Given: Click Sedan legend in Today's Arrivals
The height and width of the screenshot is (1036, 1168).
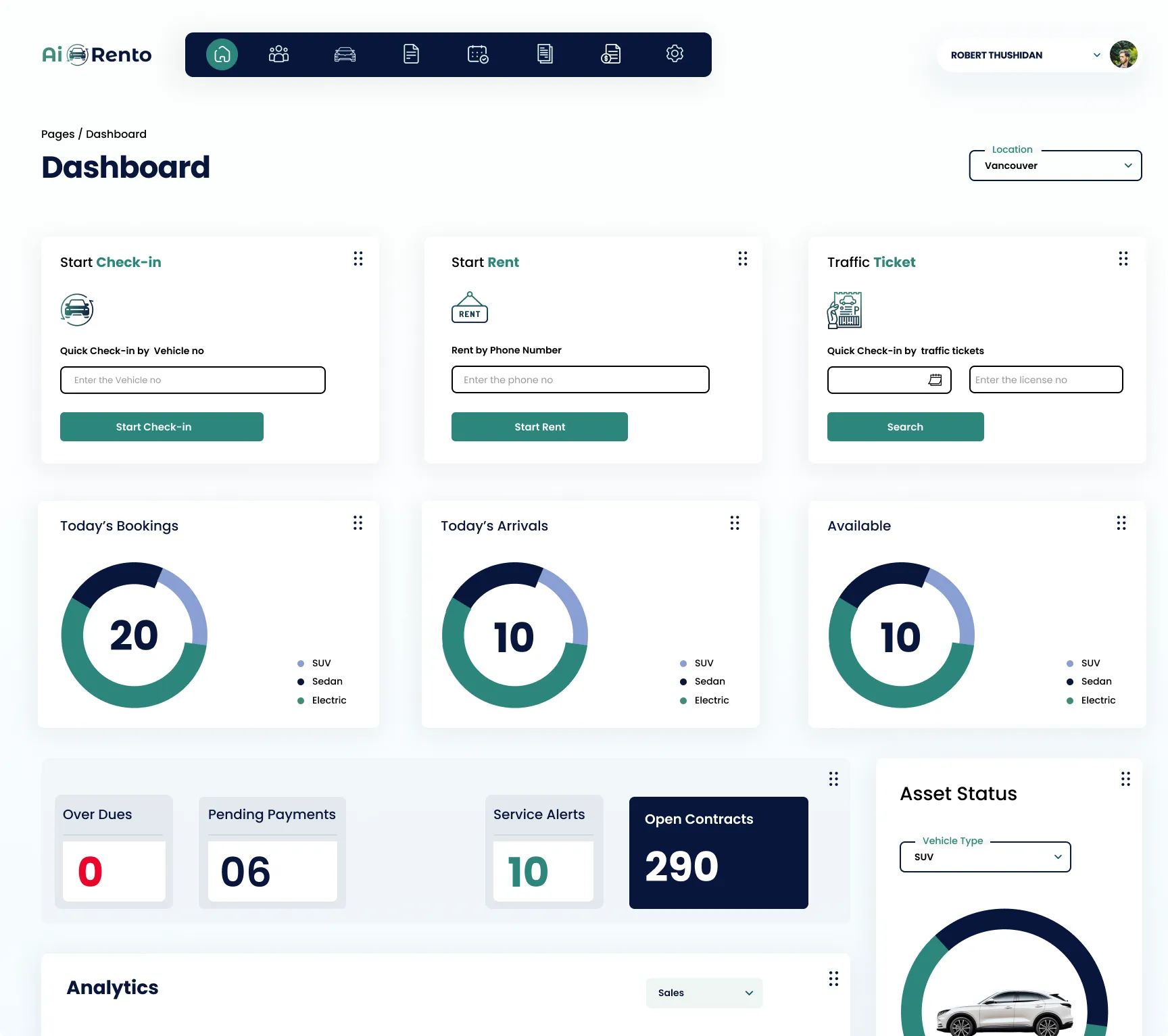Looking at the screenshot, I should click(703, 682).
